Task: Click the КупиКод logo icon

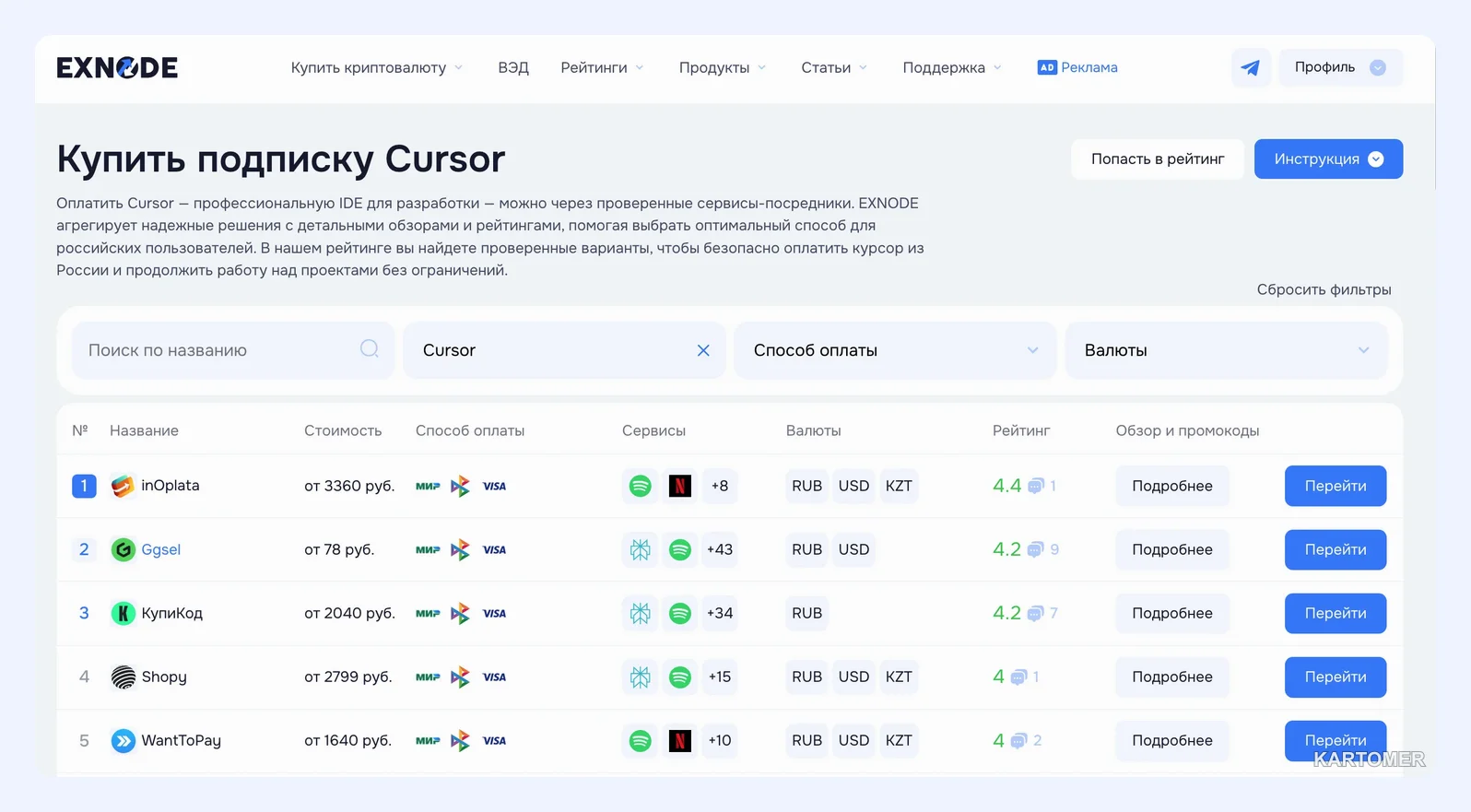Action: point(123,613)
